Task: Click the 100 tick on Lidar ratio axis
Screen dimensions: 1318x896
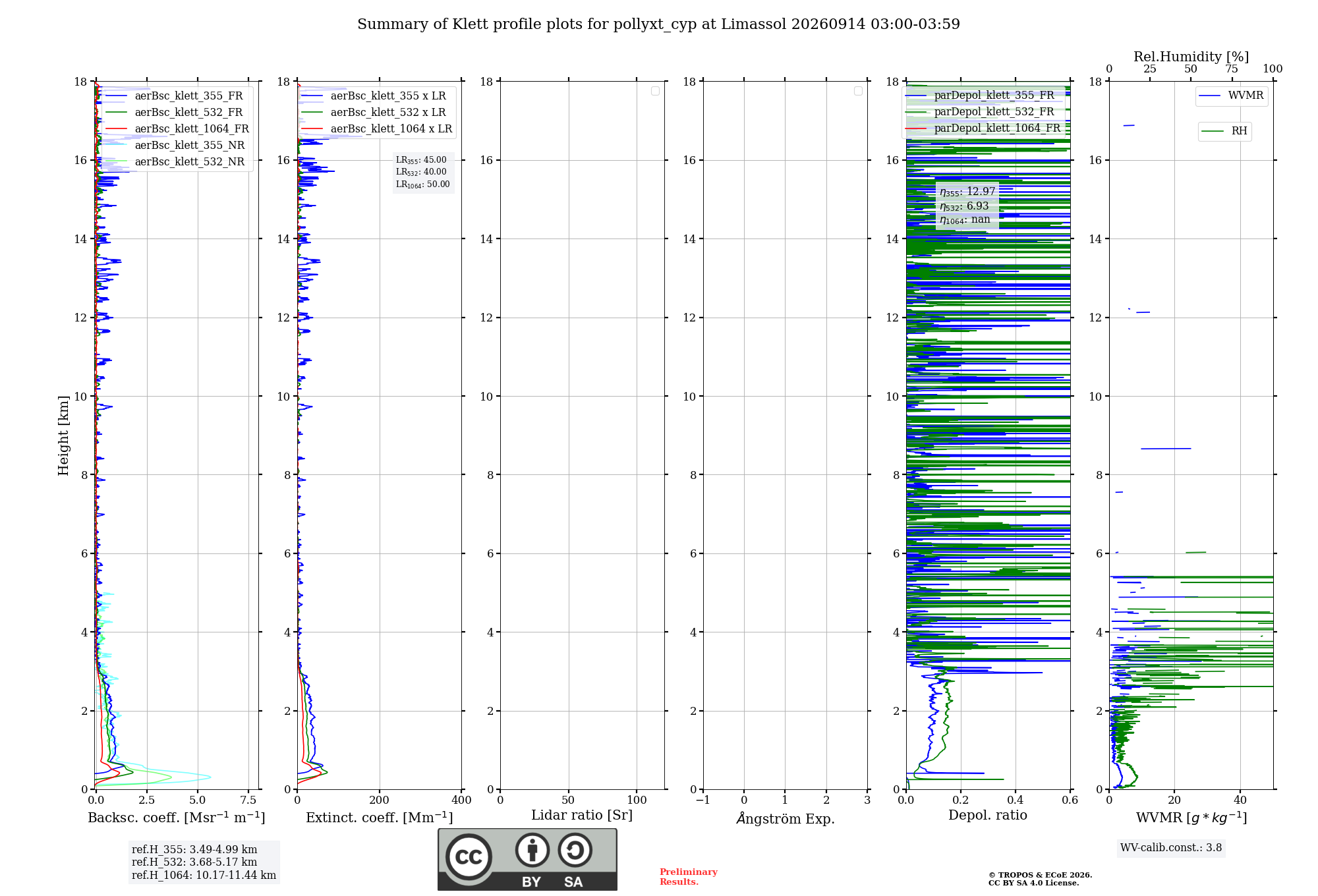Action: pyautogui.click(x=637, y=800)
